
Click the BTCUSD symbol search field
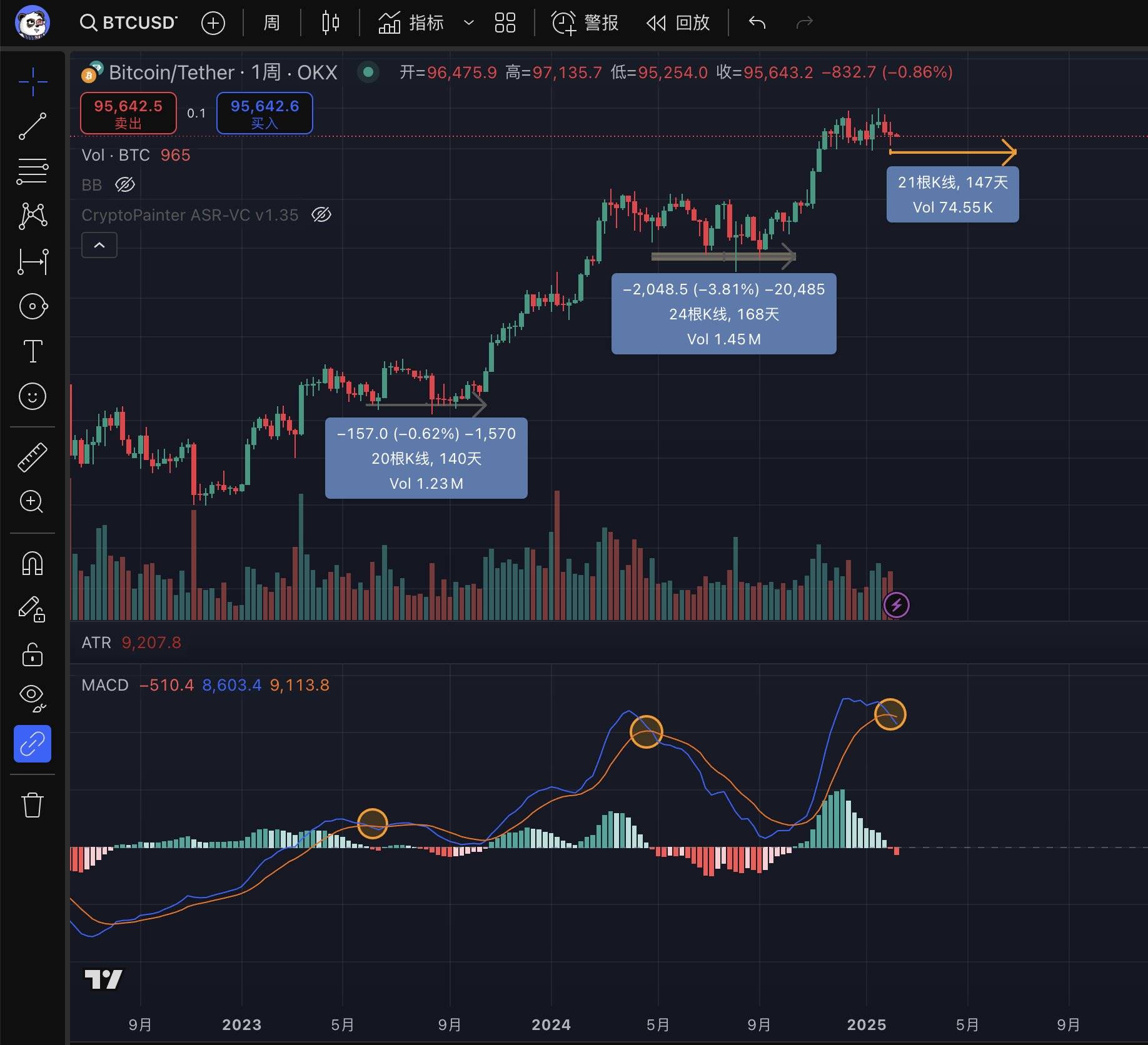point(128,22)
